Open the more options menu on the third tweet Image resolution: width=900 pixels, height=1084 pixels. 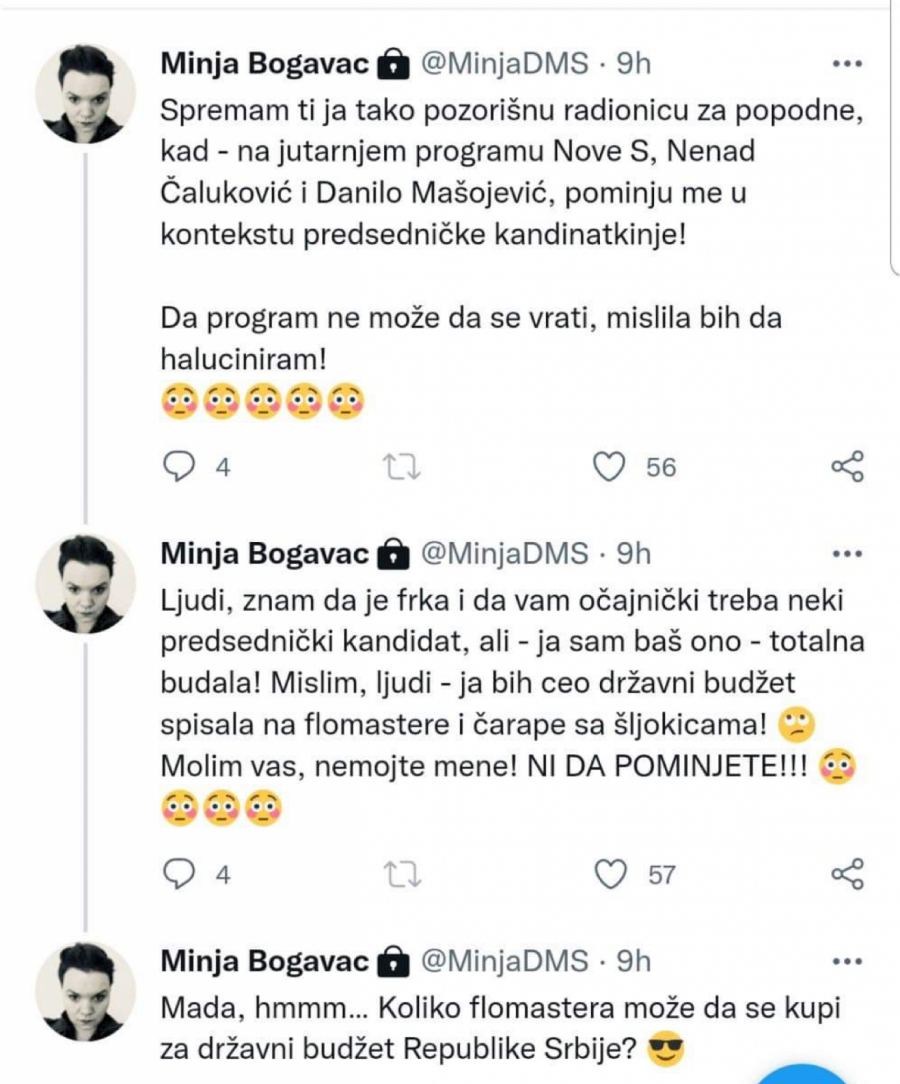848,959
